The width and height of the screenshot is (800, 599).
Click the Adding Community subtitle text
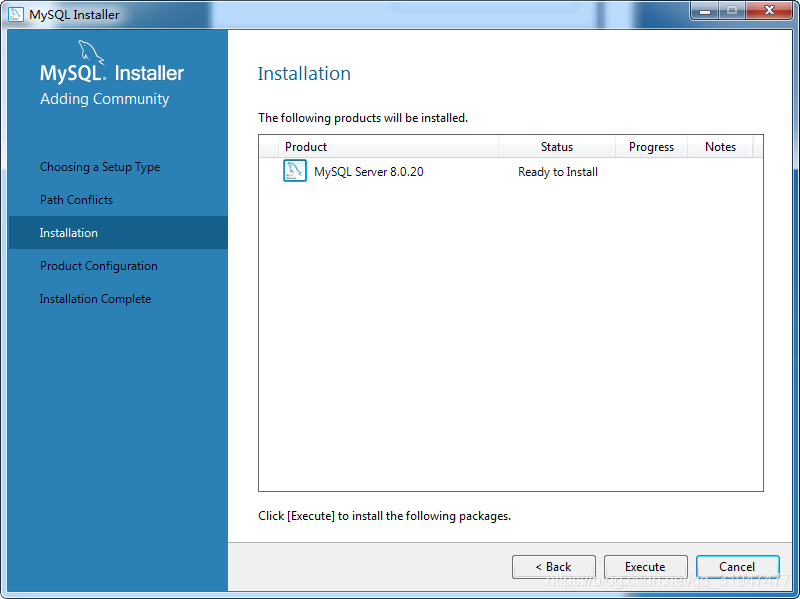point(105,98)
